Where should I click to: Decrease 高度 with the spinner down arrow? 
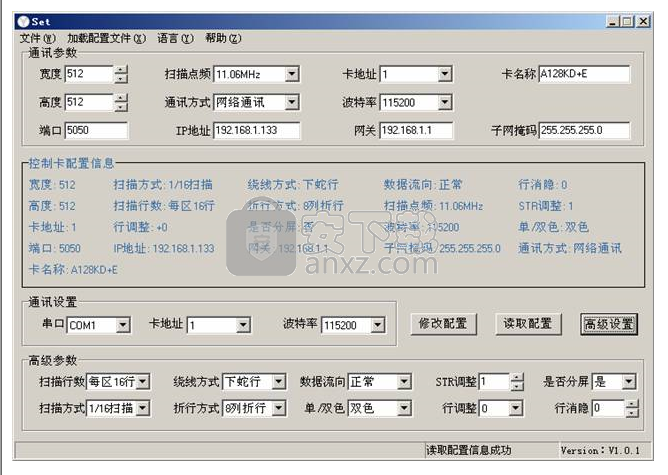point(121,107)
